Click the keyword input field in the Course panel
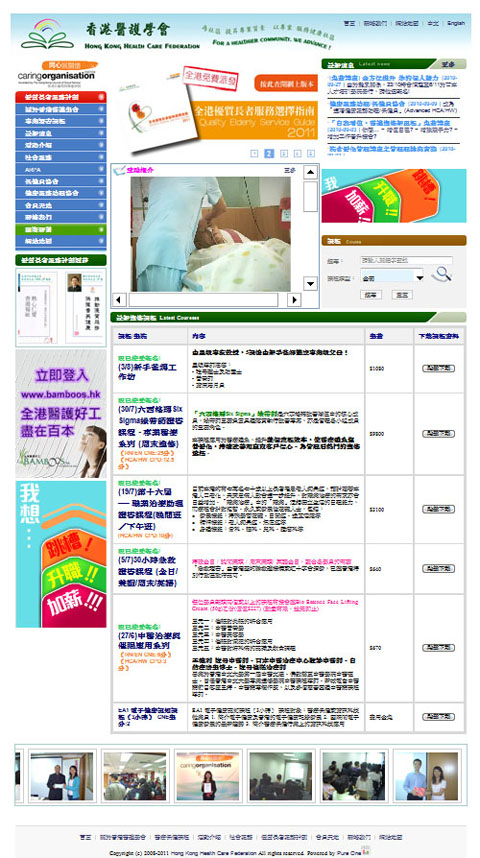The width and height of the screenshot is (480, 858). coord(406,260)
